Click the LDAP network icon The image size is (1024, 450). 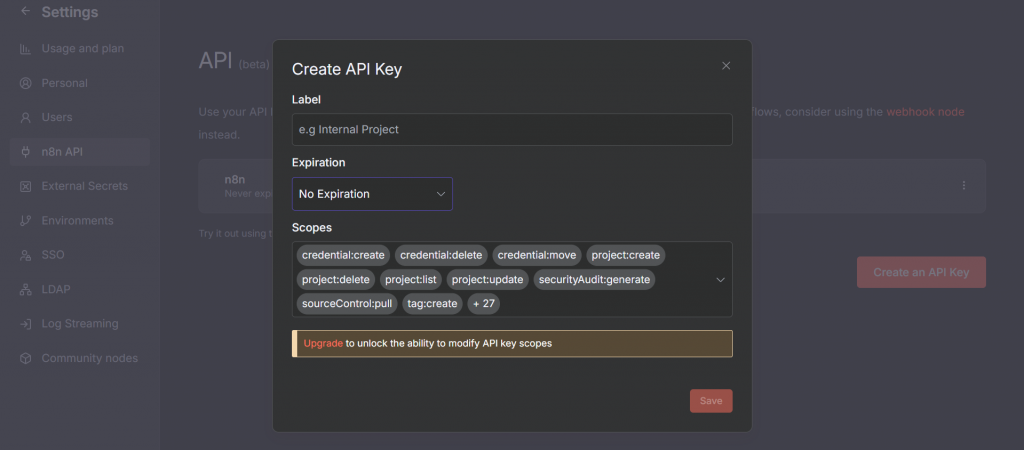click(25, 289)
